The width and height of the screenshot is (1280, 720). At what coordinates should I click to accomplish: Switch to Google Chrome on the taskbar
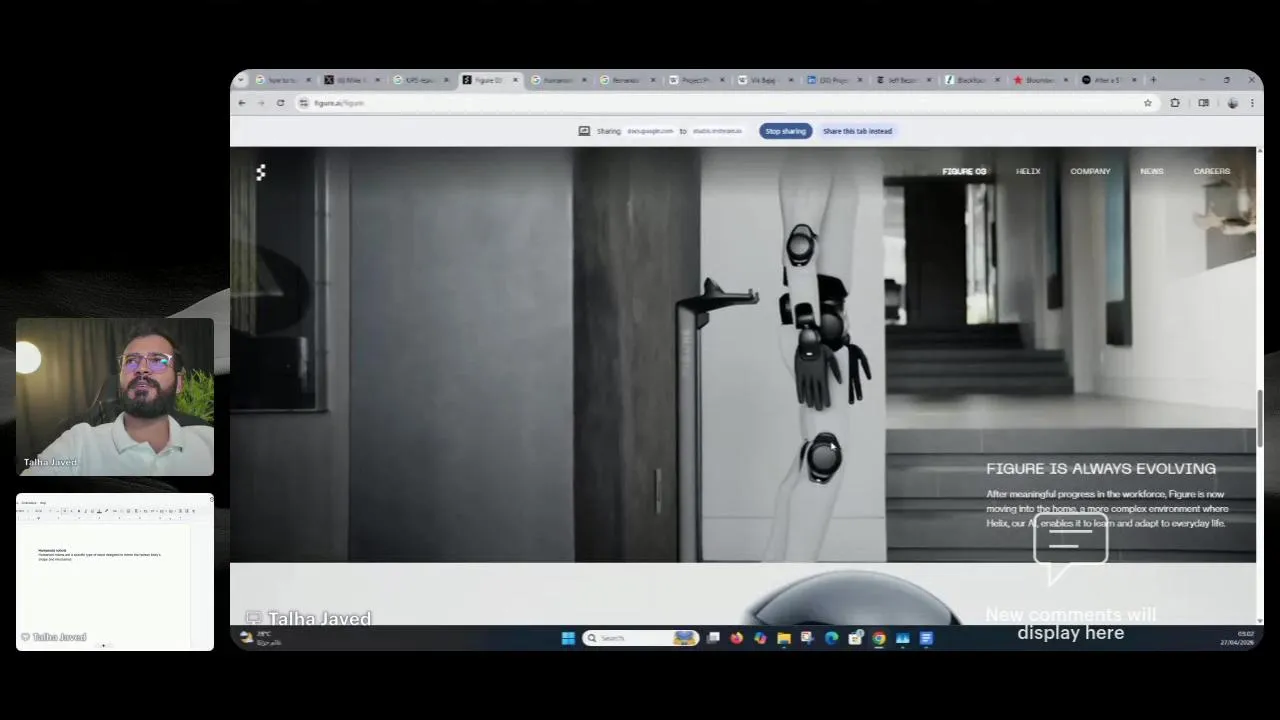(x=879, y=638)
